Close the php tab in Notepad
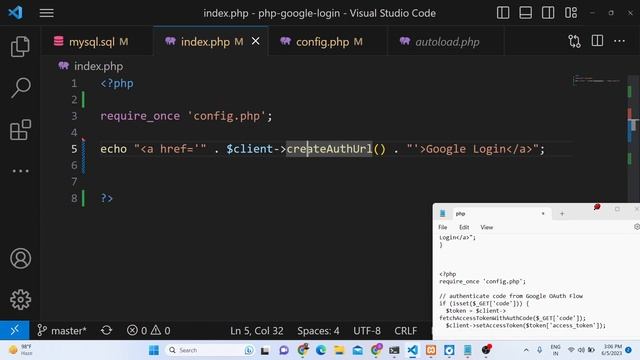Viewport: 640px width, 360px height. coord(543,213)
